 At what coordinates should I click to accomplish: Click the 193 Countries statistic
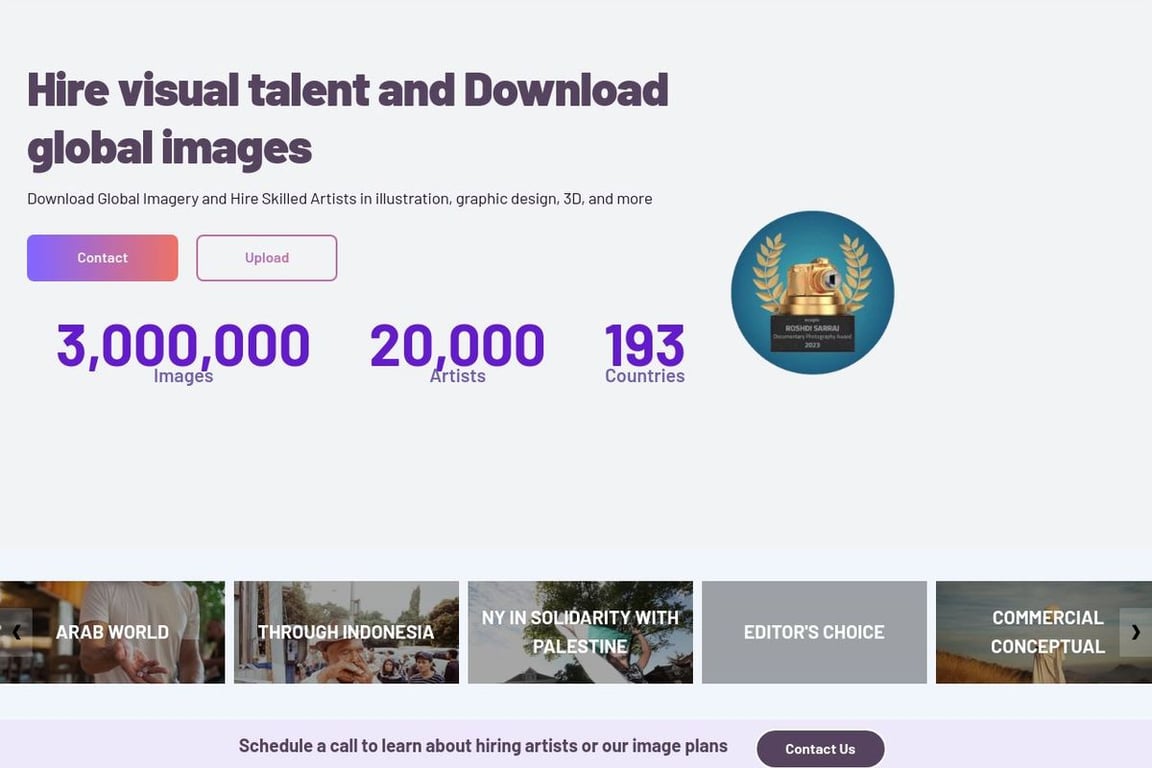644,347
